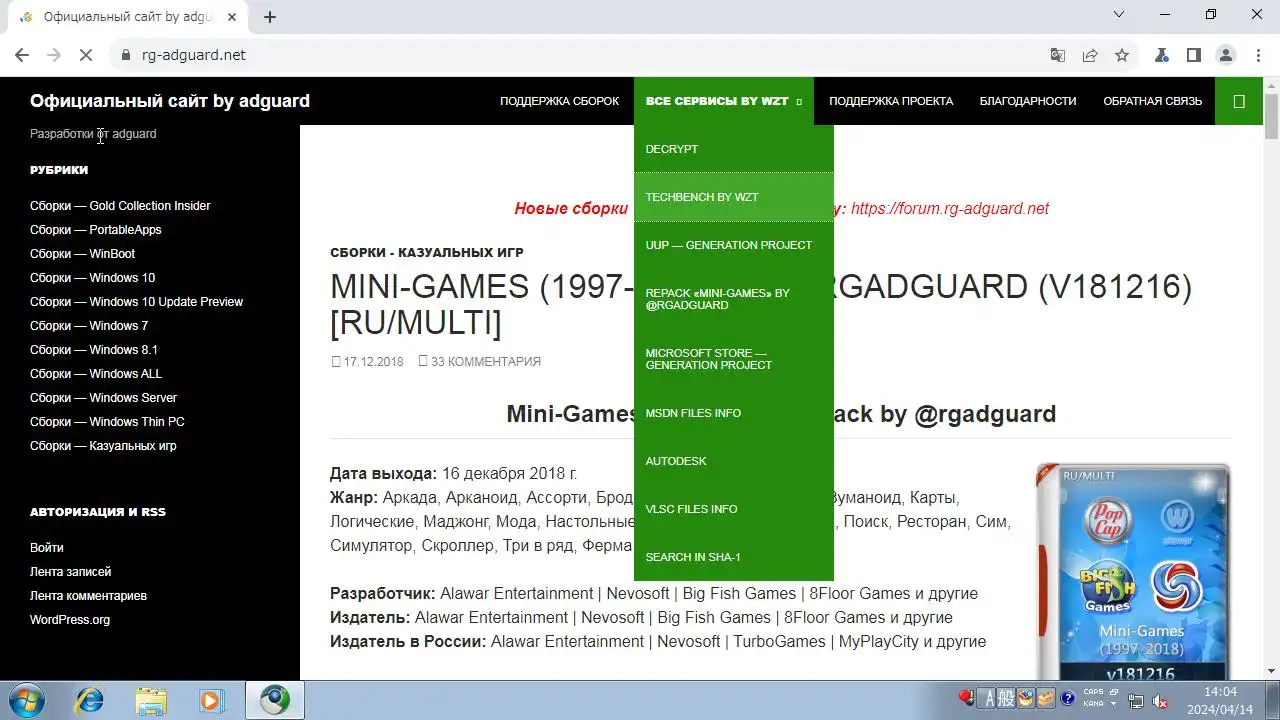
Task: Click the Mini-Games box cover image
Action: (1133, 571)
